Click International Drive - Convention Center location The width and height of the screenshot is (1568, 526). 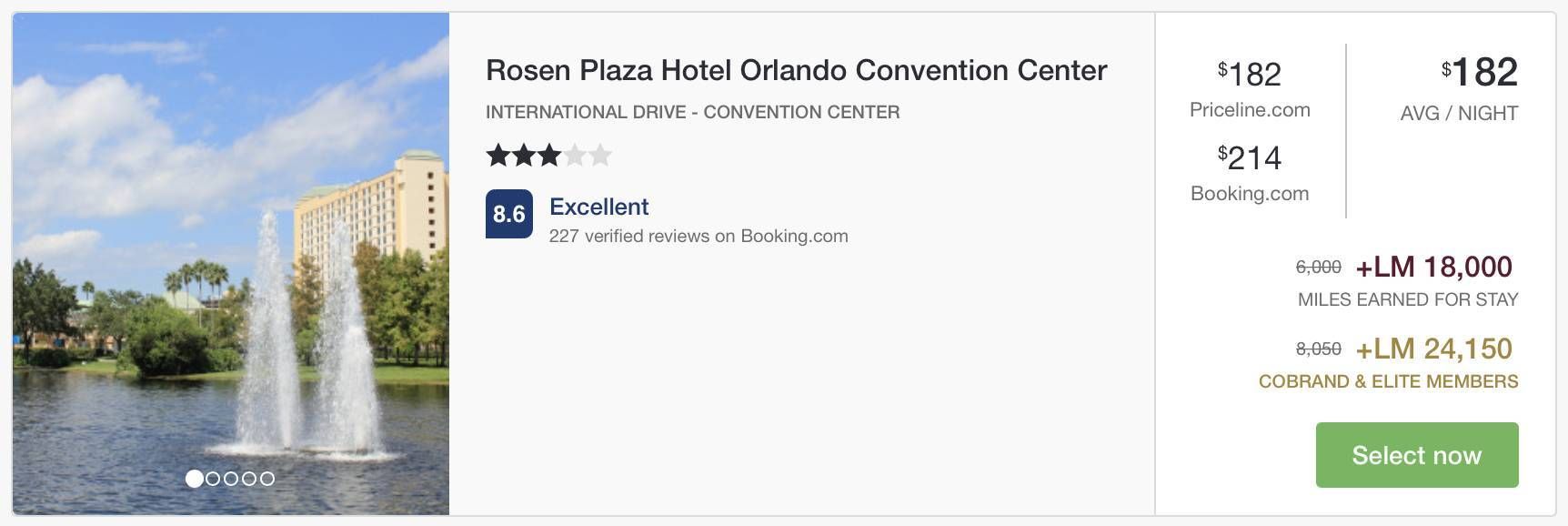click(x=693, y=112)
